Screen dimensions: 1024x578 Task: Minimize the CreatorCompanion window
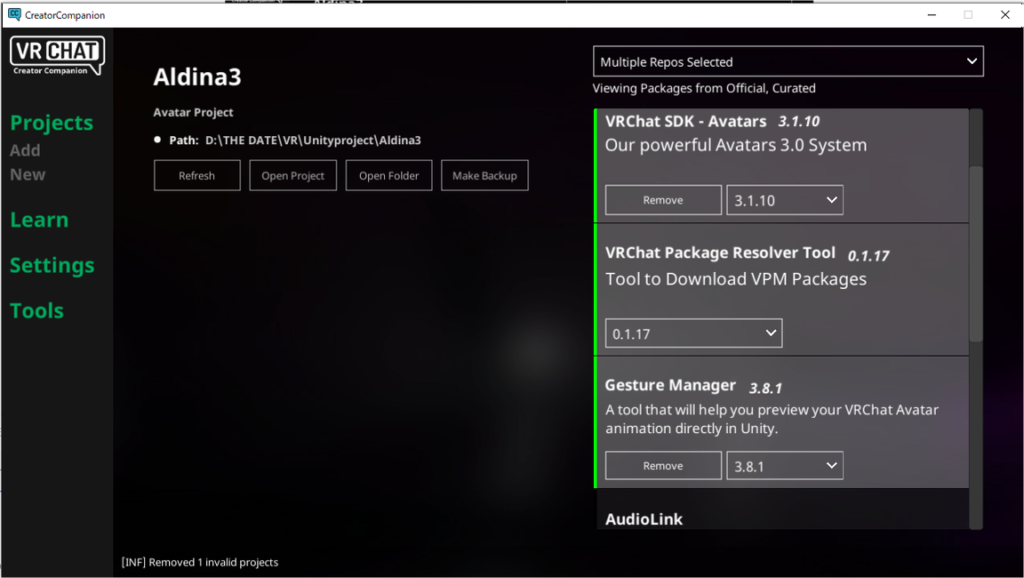click(932, 14)
